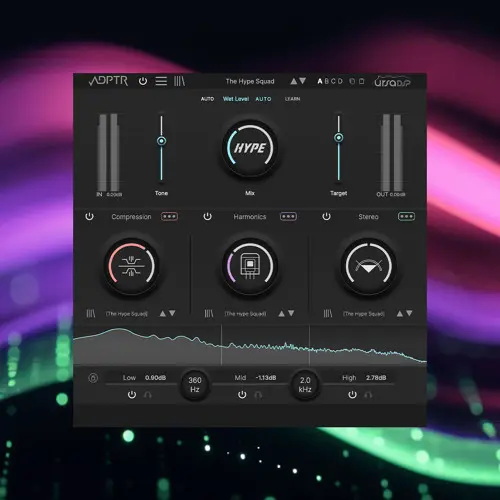Toggle the Stereo section power
The width and height of the screenshot is (500, 500).
click(x=326, y=217)
